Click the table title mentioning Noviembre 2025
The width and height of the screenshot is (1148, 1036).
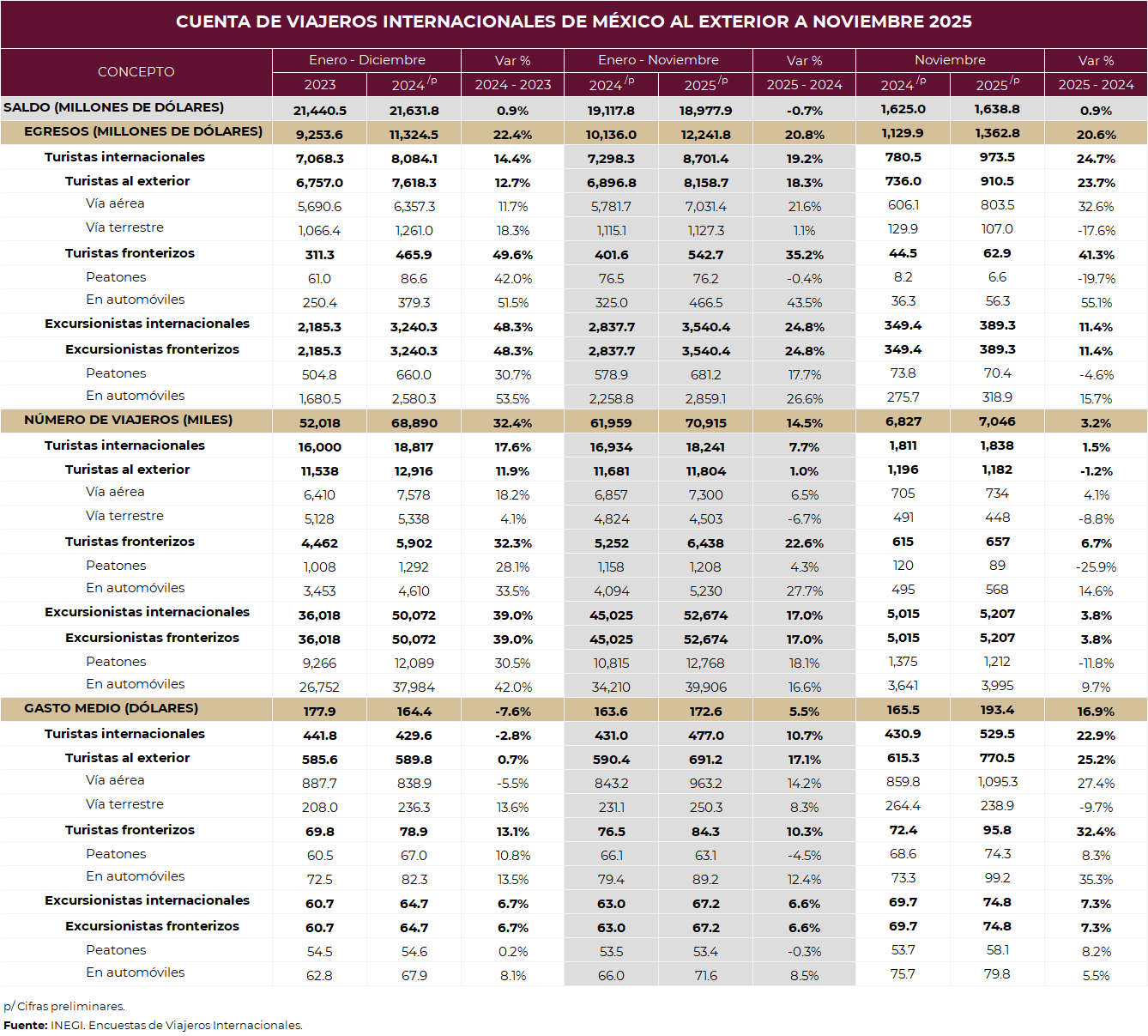coord(573,22)
